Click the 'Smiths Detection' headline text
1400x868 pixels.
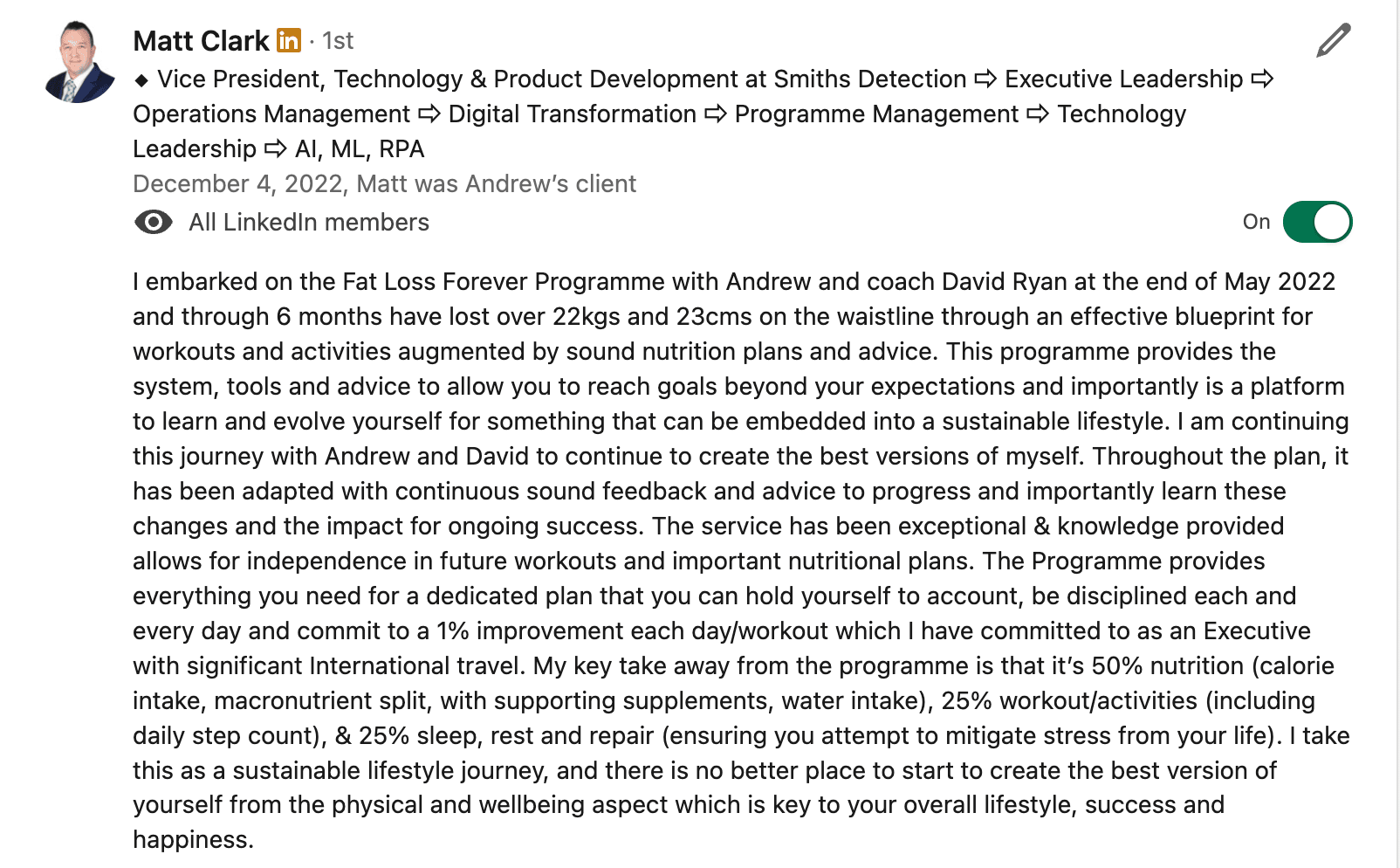(869, 79)
